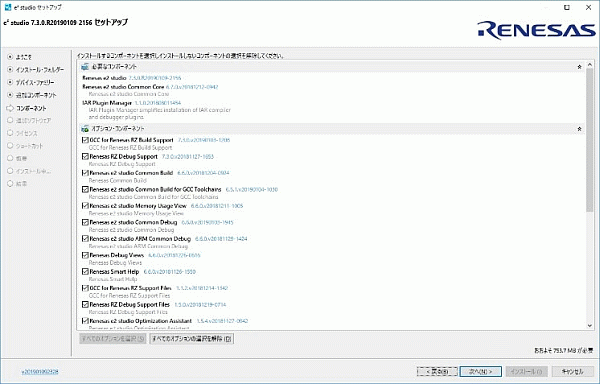The width and height of the screenshot is (600, 384).
Task: Uncheck Renesas RZ Debug Support checkbox
Action: coord(85,156)
